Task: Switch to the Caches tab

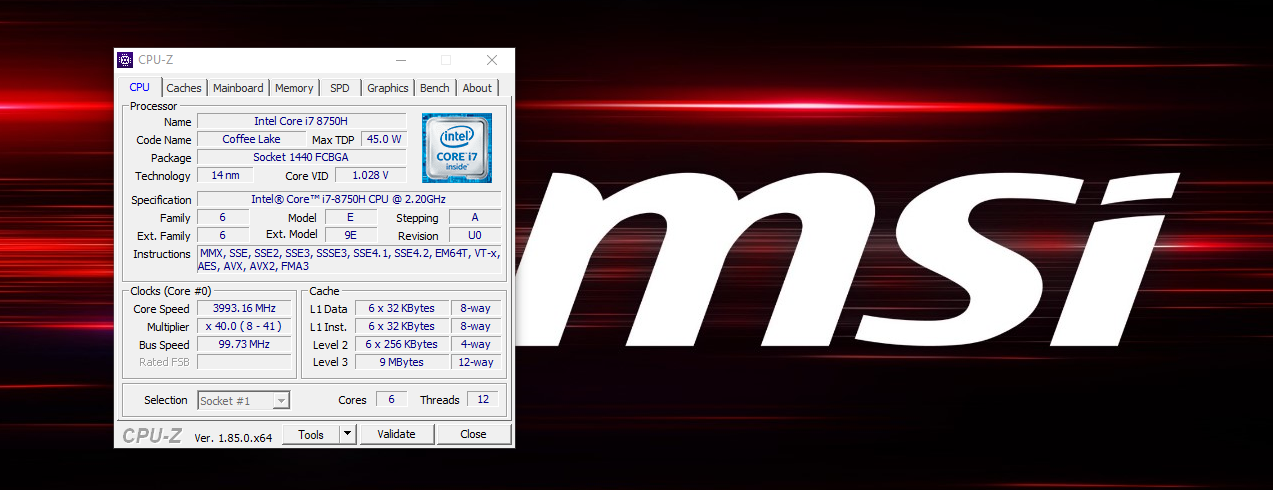Action: (184, 88)
